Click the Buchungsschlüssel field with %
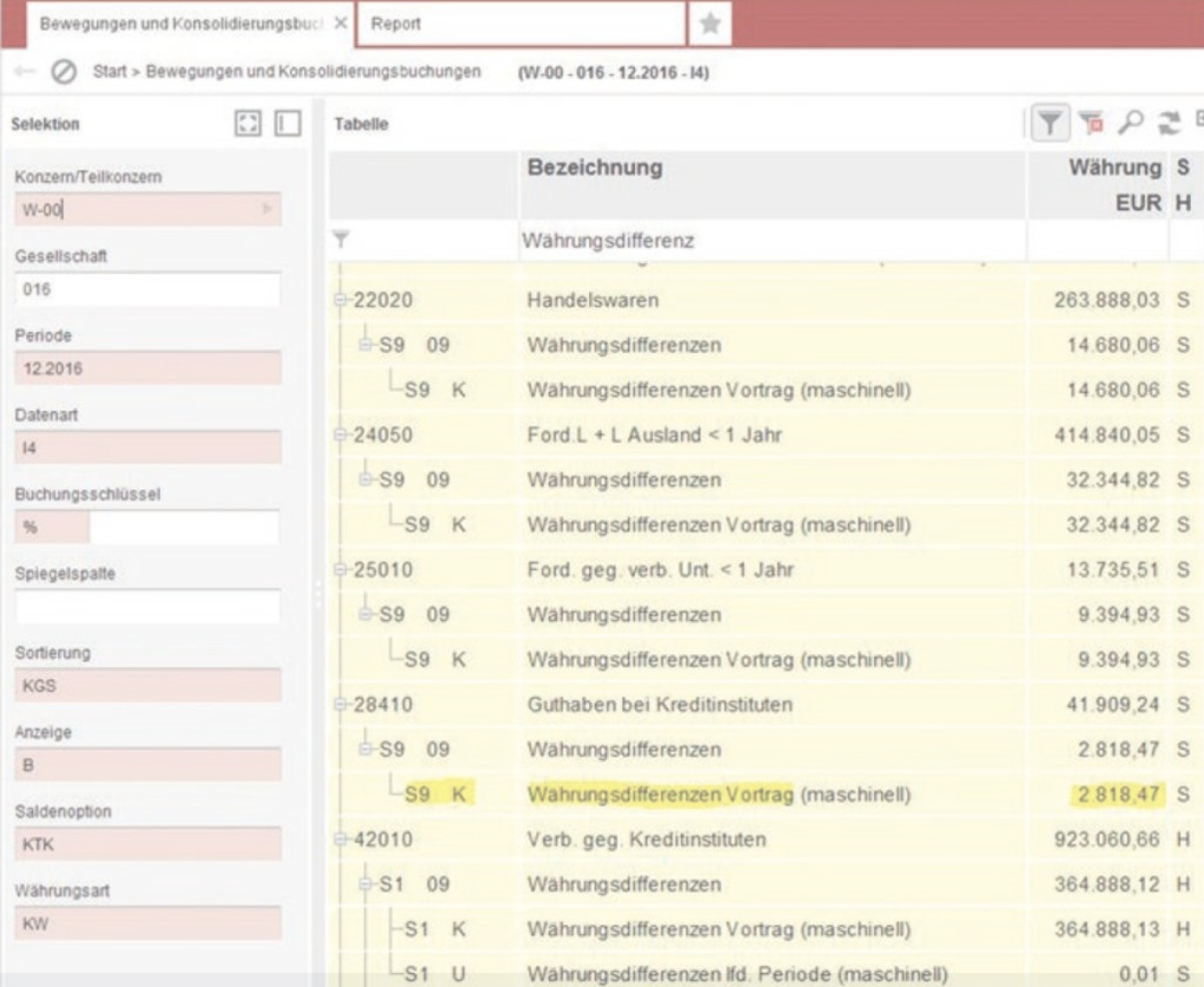Image resolution: width=1204 pixels, height=987 pixels. click(x=148, y=527)
